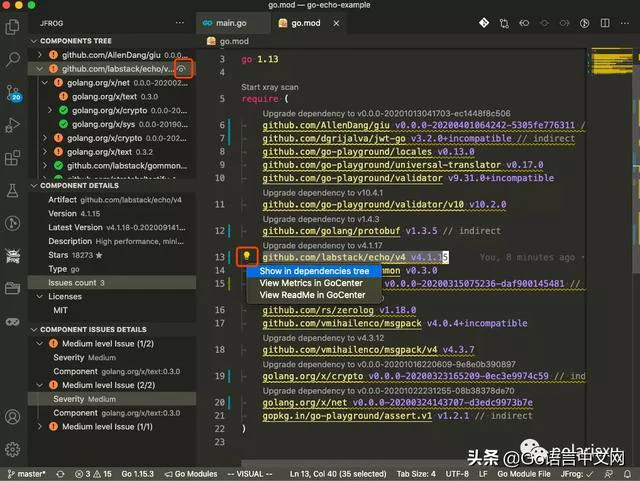Click Ln 13, Col 40 cursor position
This screenshot has height=481, width=640.
pos(338,474)
